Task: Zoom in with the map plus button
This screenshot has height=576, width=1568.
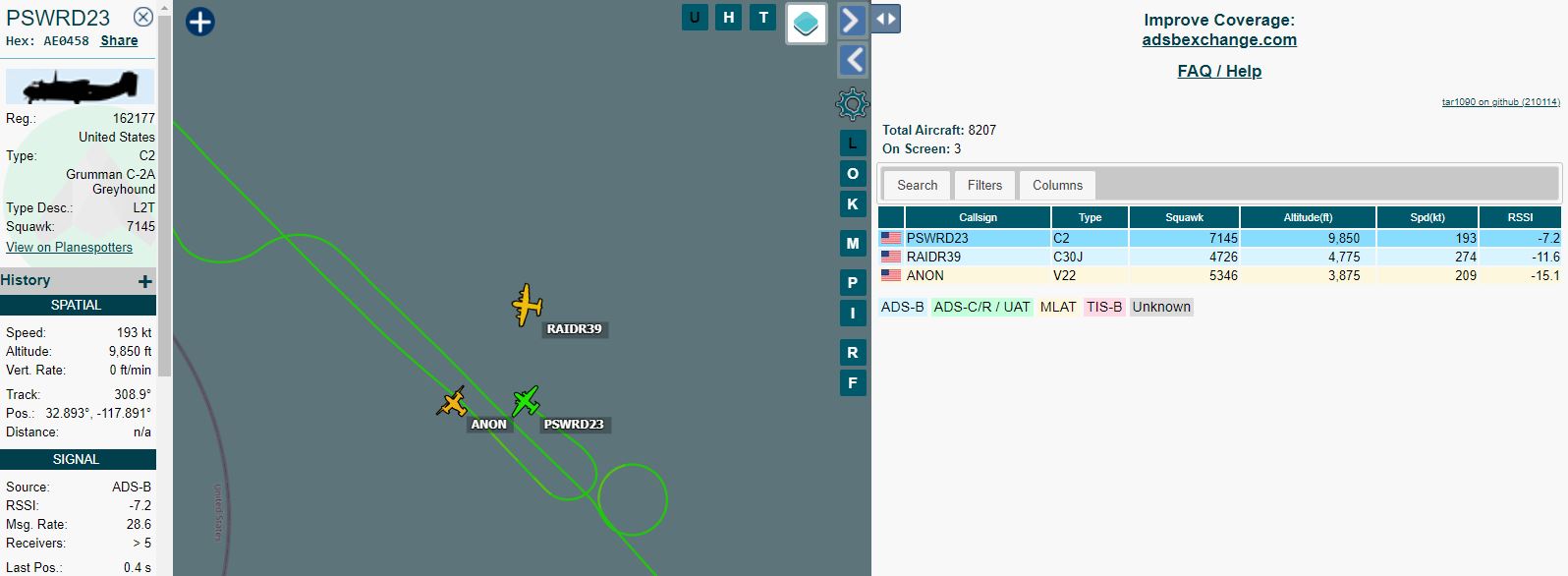Action: [199, 22]
